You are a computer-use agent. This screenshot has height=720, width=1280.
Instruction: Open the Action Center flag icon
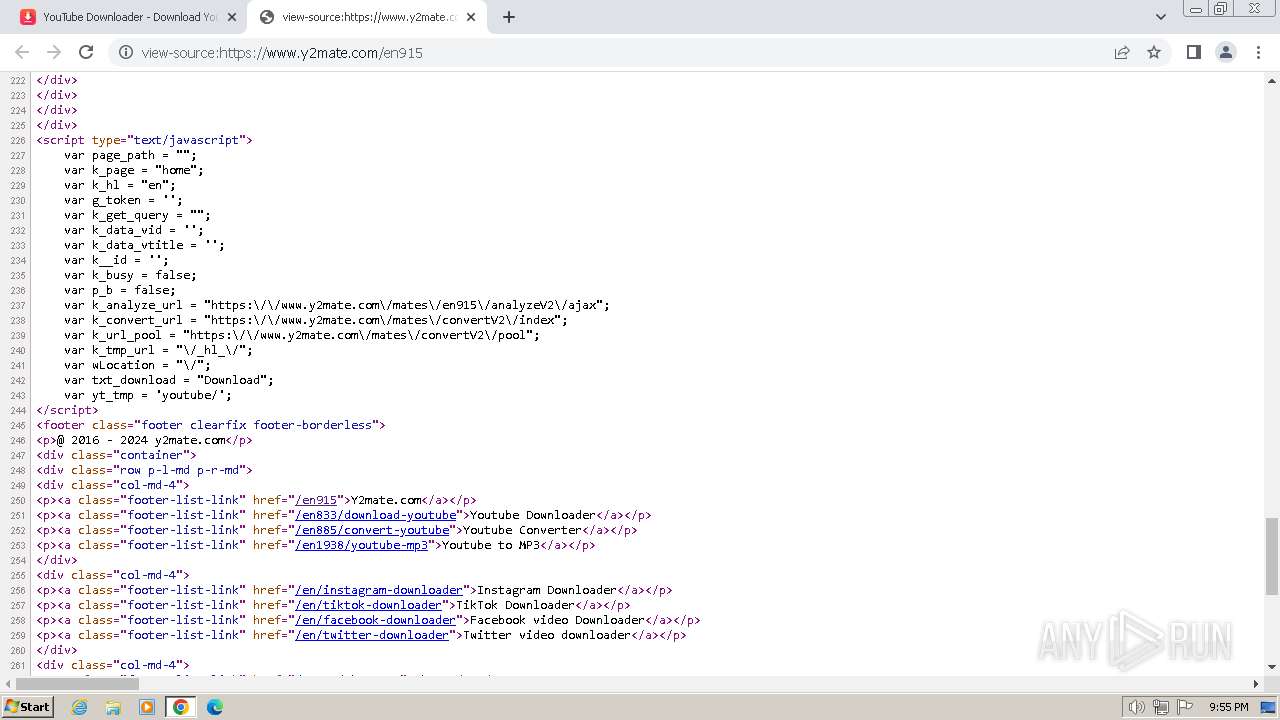pos(1184,707)
